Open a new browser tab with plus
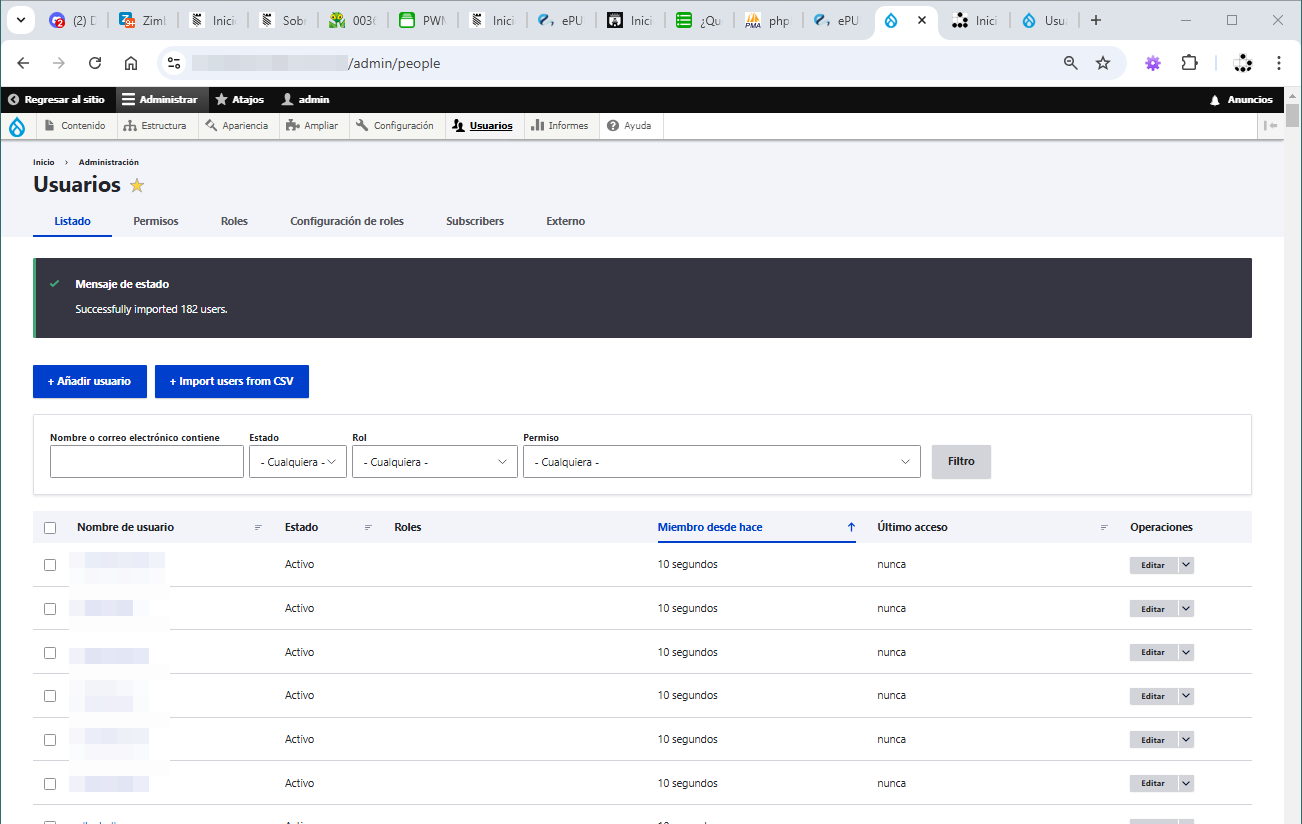This screenshot has height=824, width=1302. pos(1096,20)
